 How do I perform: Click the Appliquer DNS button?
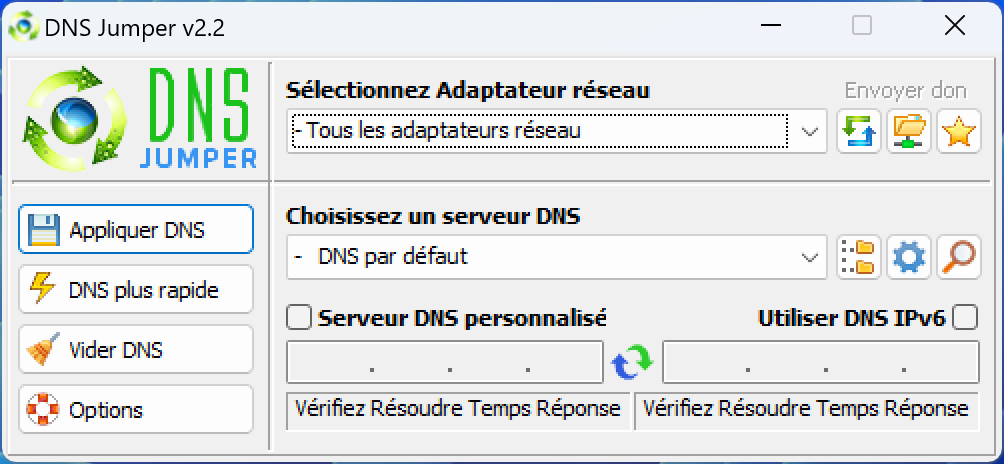click(136, 229)
